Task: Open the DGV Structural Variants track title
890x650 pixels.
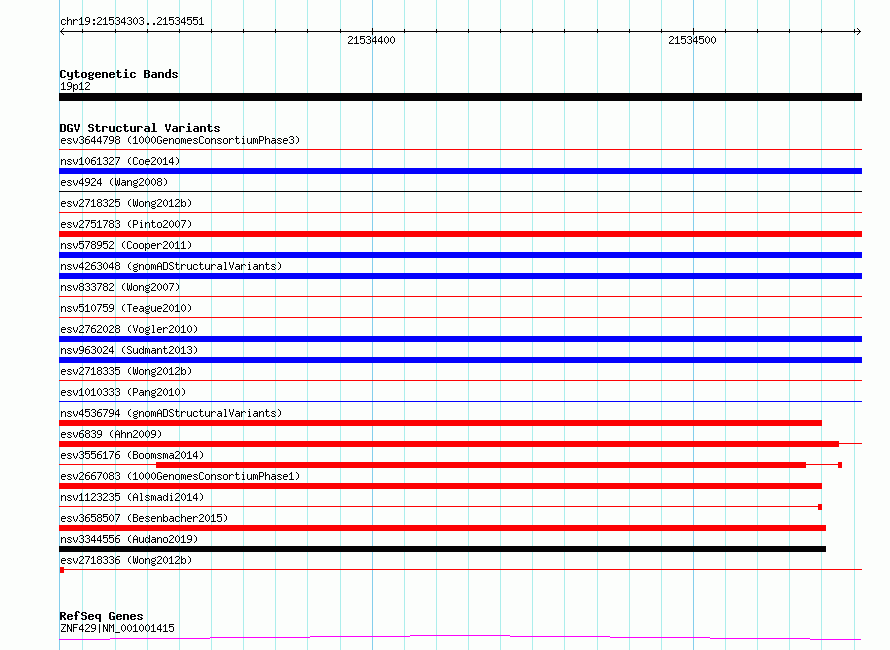Action: pyautogui.click(x=140, y=128)
